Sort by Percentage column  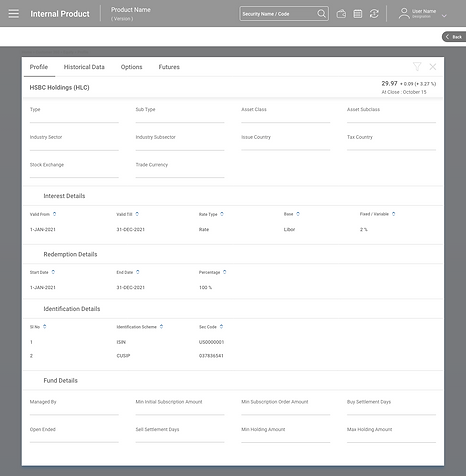pos(224,272)
